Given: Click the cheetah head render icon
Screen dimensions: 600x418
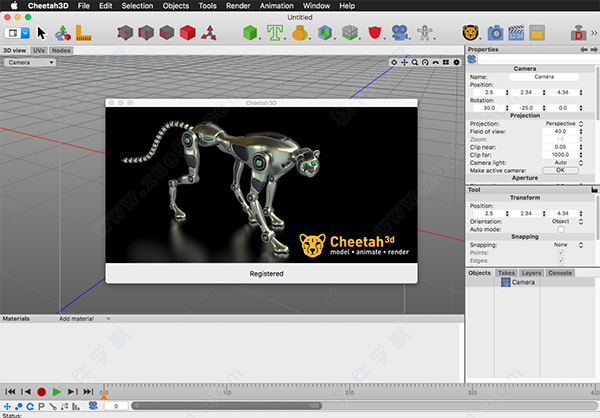Looking at the screenshot, I should click(x=470, y=33).
